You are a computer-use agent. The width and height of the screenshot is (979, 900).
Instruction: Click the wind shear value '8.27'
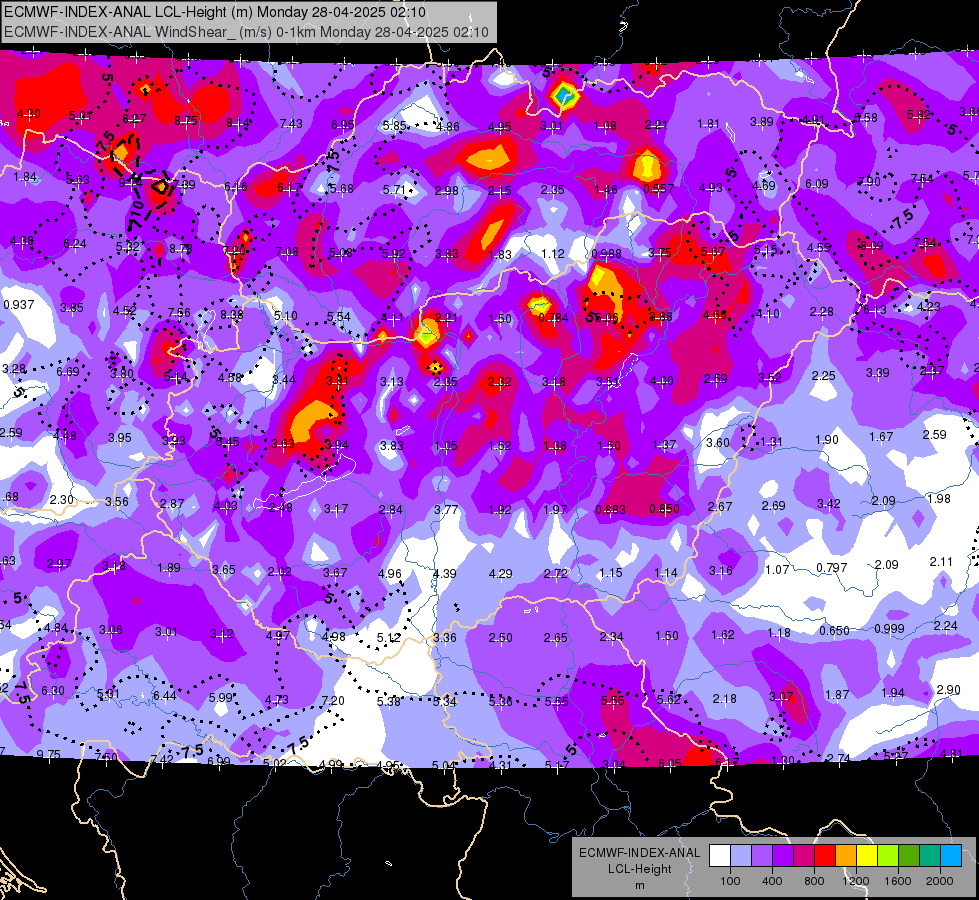click(x=134, y=119)
